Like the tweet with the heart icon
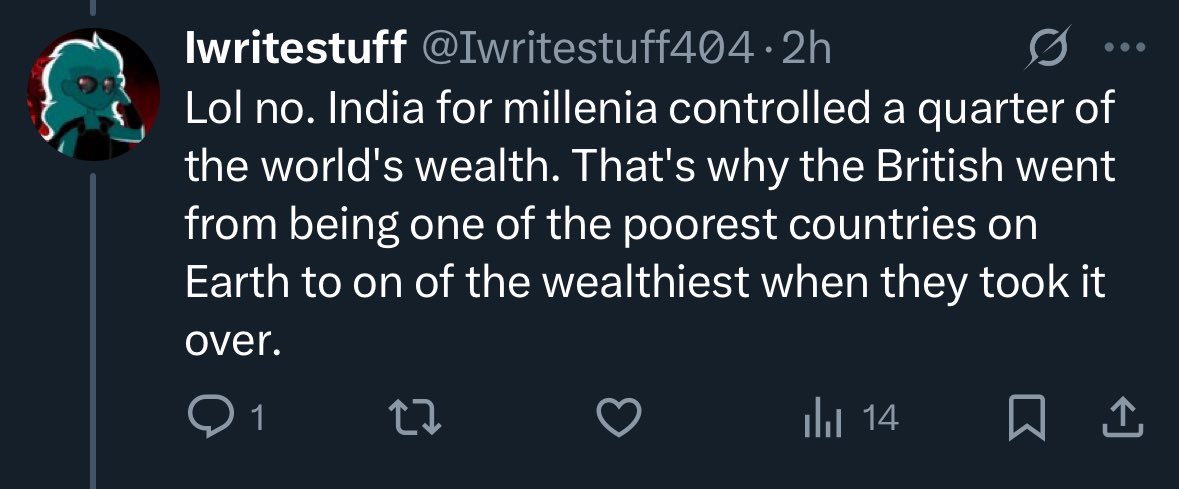1179x489 pixels. click(x=619, y=418)
